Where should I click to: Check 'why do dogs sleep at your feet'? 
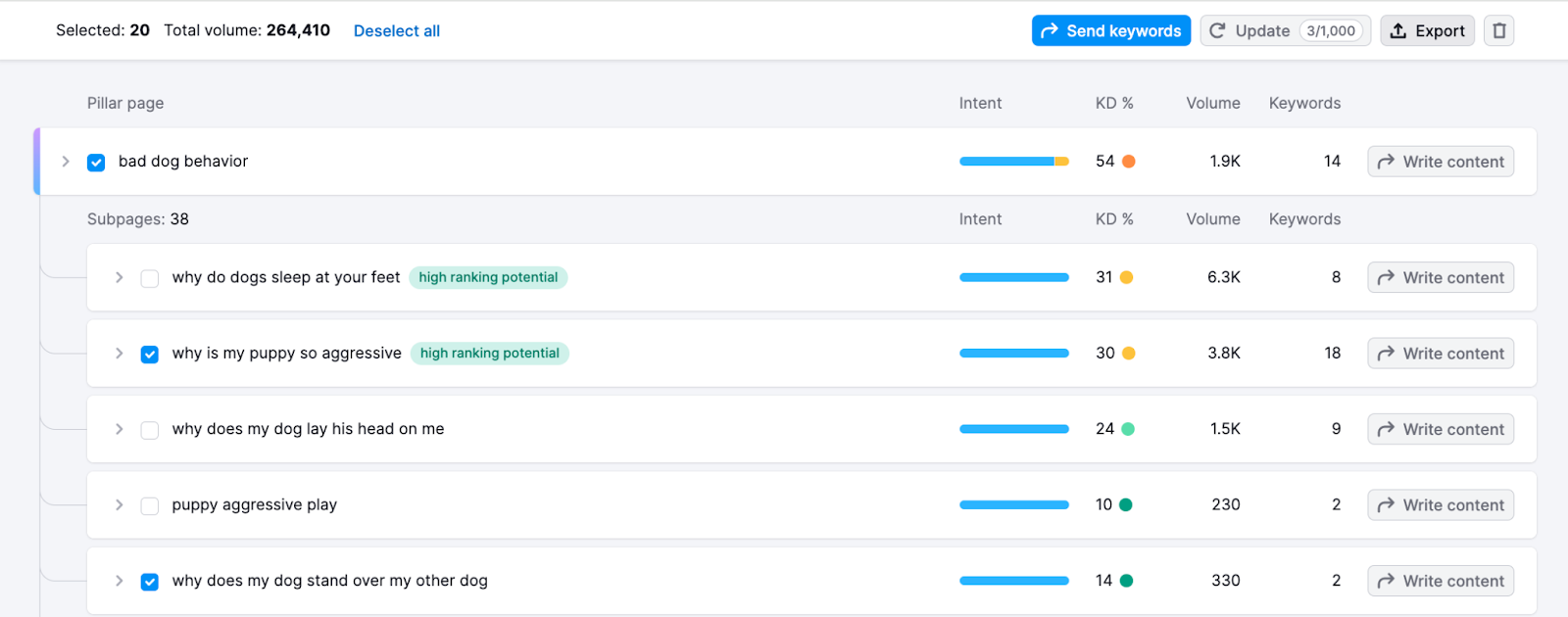(x=150, y=278)
